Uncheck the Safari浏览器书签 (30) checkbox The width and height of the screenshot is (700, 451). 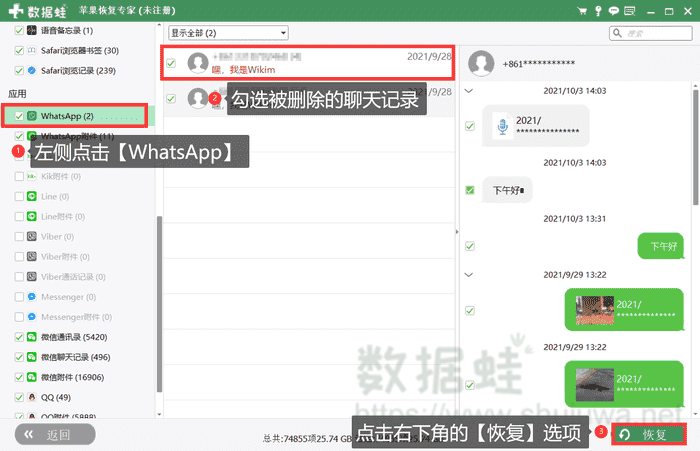19,50
